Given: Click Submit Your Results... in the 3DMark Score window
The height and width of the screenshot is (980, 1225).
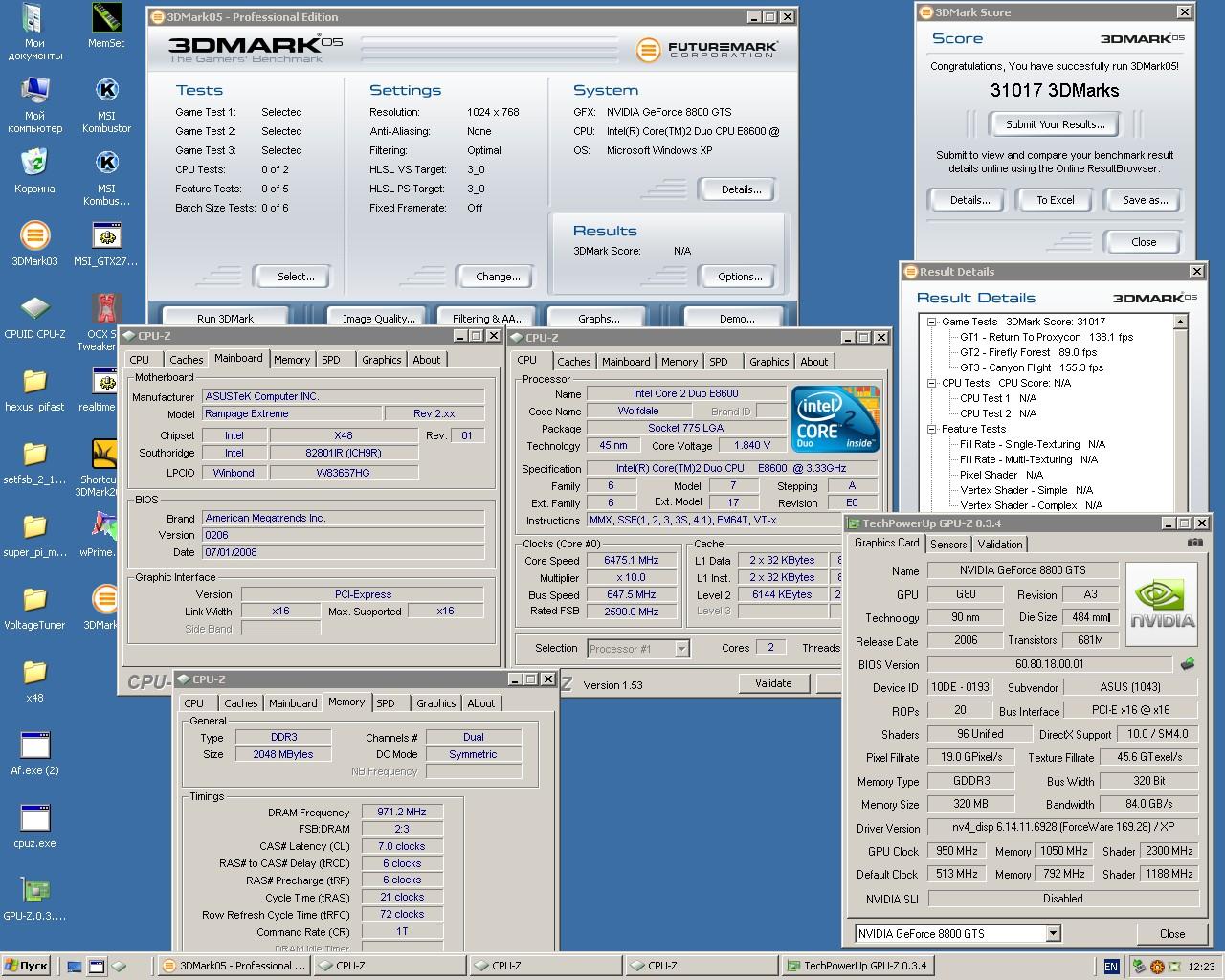Looking at the screenshot, I should [1055, 124].
